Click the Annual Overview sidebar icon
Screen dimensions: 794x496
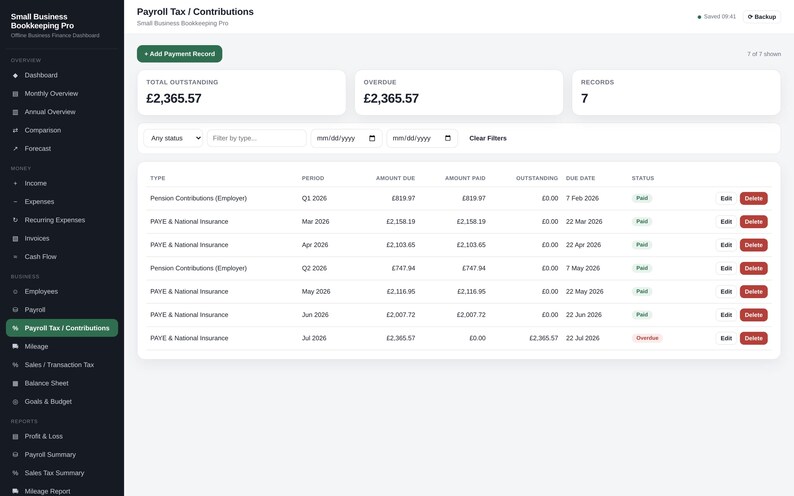coord(15,112)
